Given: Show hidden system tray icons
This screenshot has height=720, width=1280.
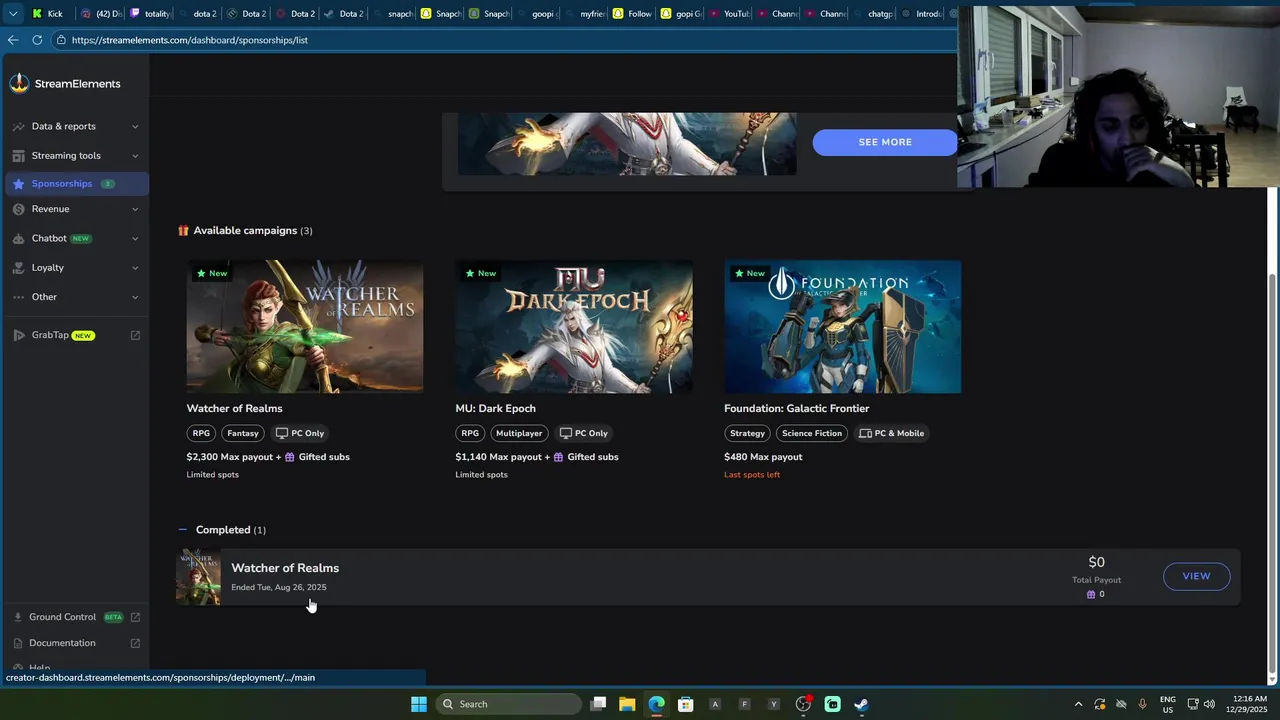Looking at the screenshot, I should pyautogui.click(x=1078, y=704).
